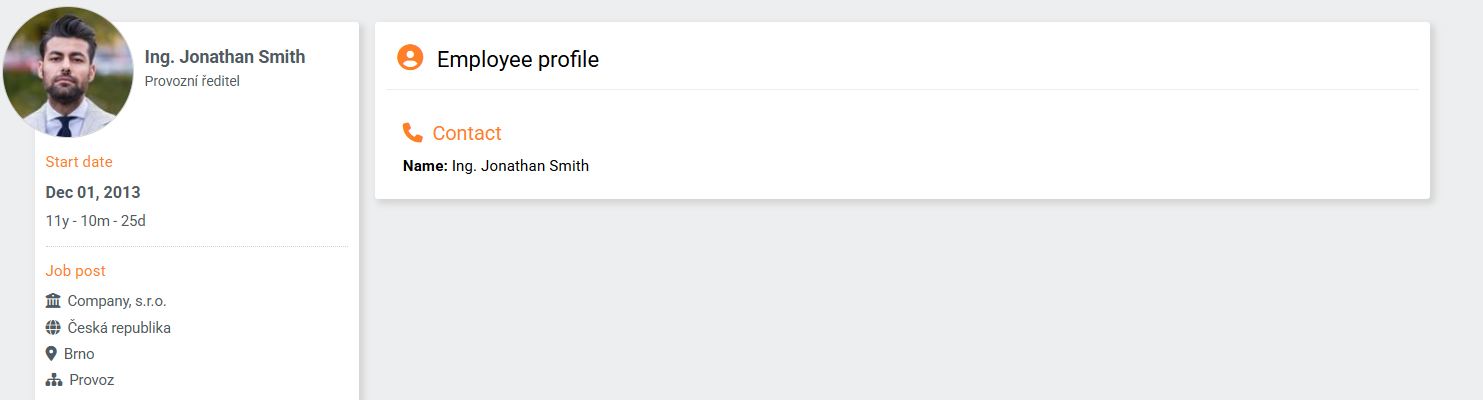The width and height of the screenshot is (1483, 400).
Task: Click the org chart icon beside Provoz
Action: click(x=54, y=381)
